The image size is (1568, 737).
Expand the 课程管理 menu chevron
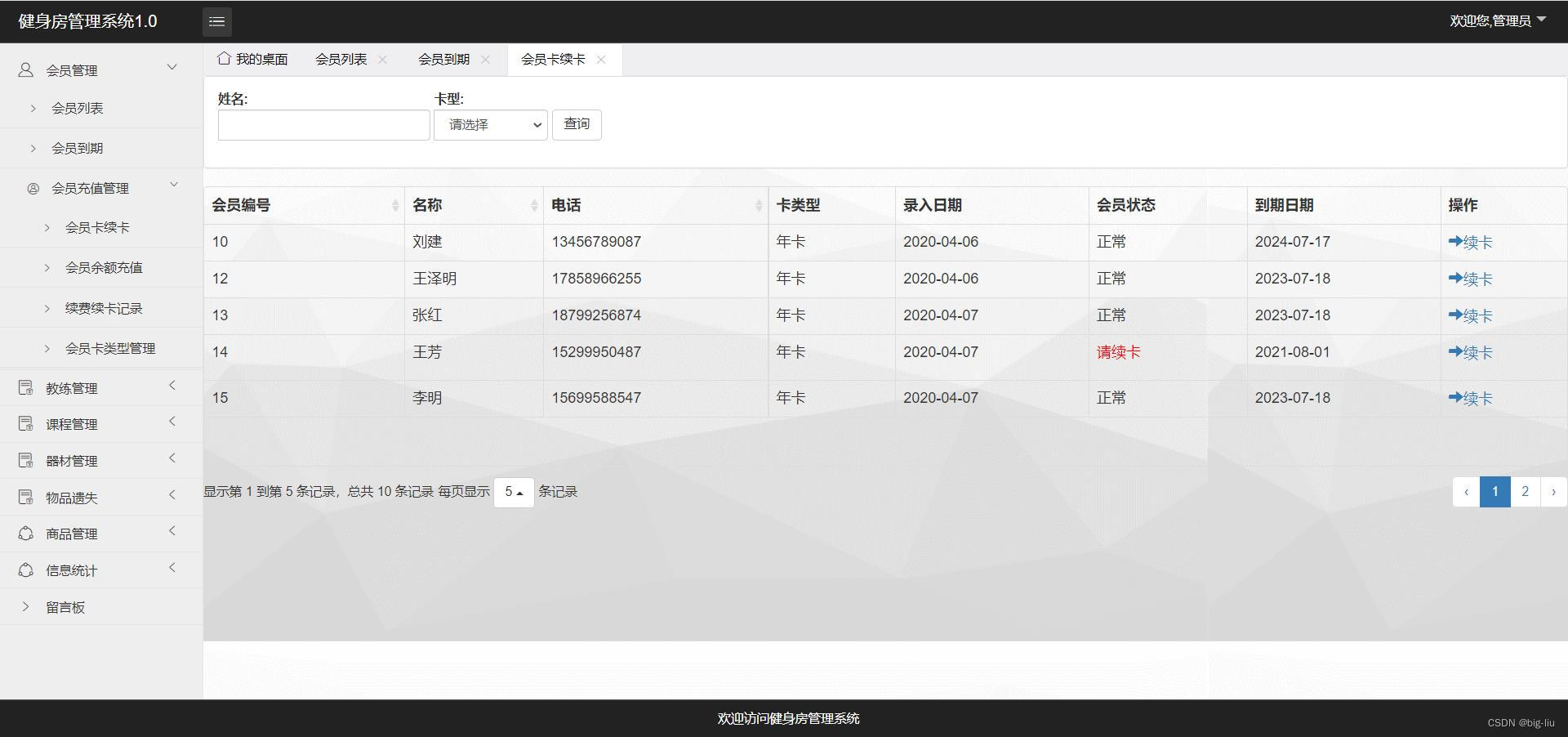pos(172,421)
